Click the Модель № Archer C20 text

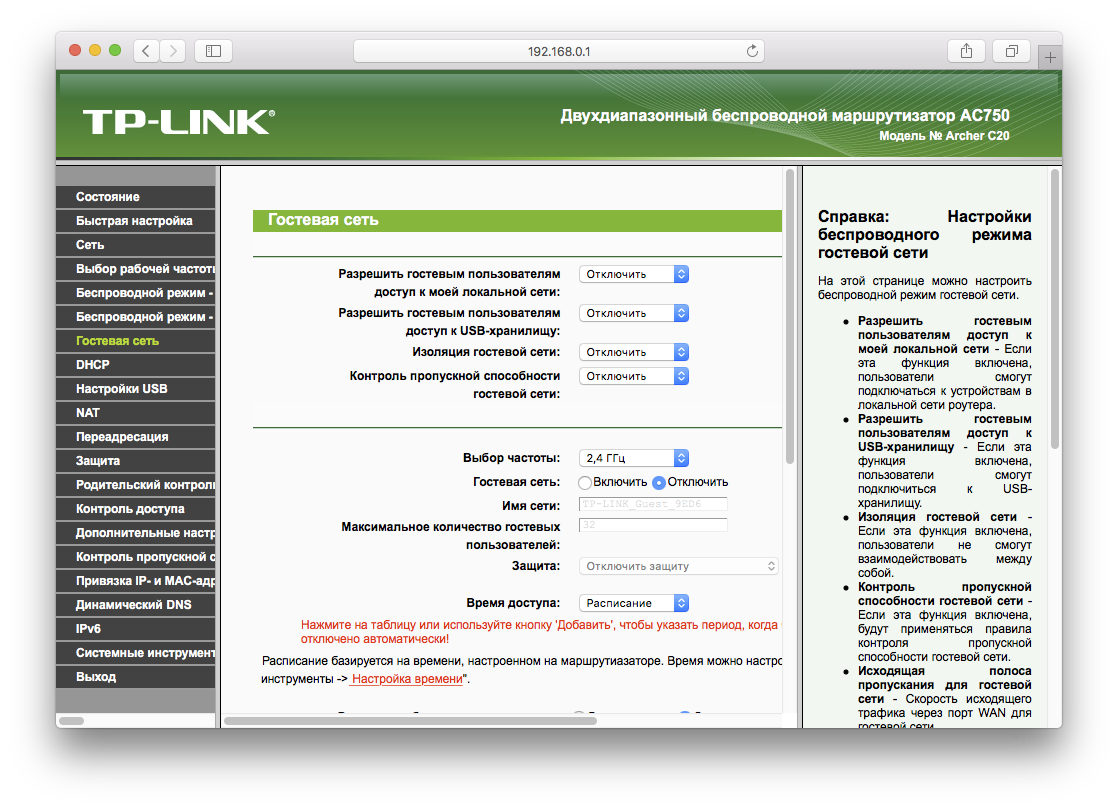point(944,135)
